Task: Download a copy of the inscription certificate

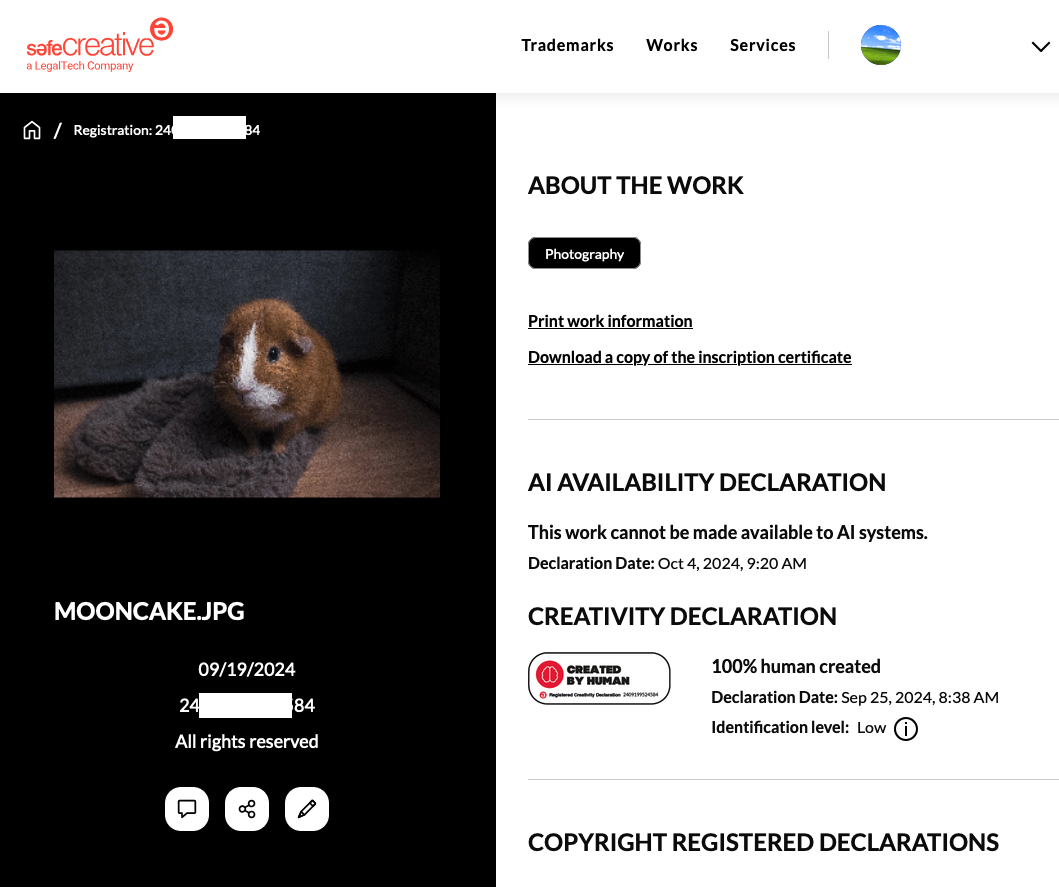Action: click(689, 357)
